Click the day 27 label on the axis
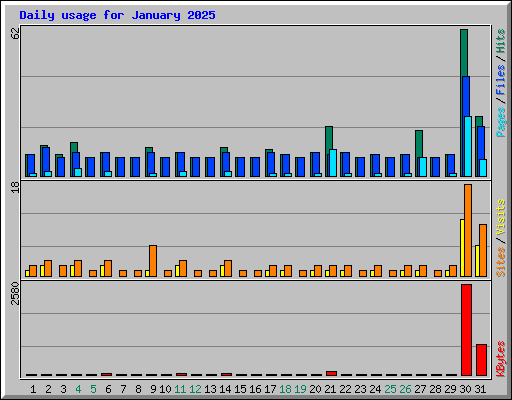512x400 pixels. [x=420, y=389]
